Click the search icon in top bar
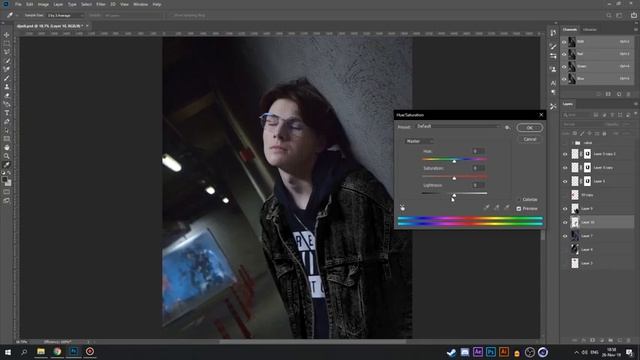 pos(609,15)
